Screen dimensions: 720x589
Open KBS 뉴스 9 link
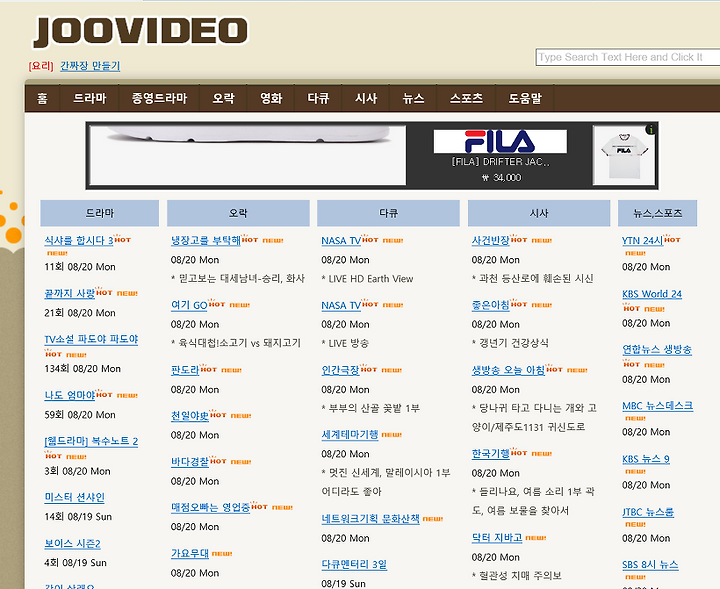click(646, 459)
